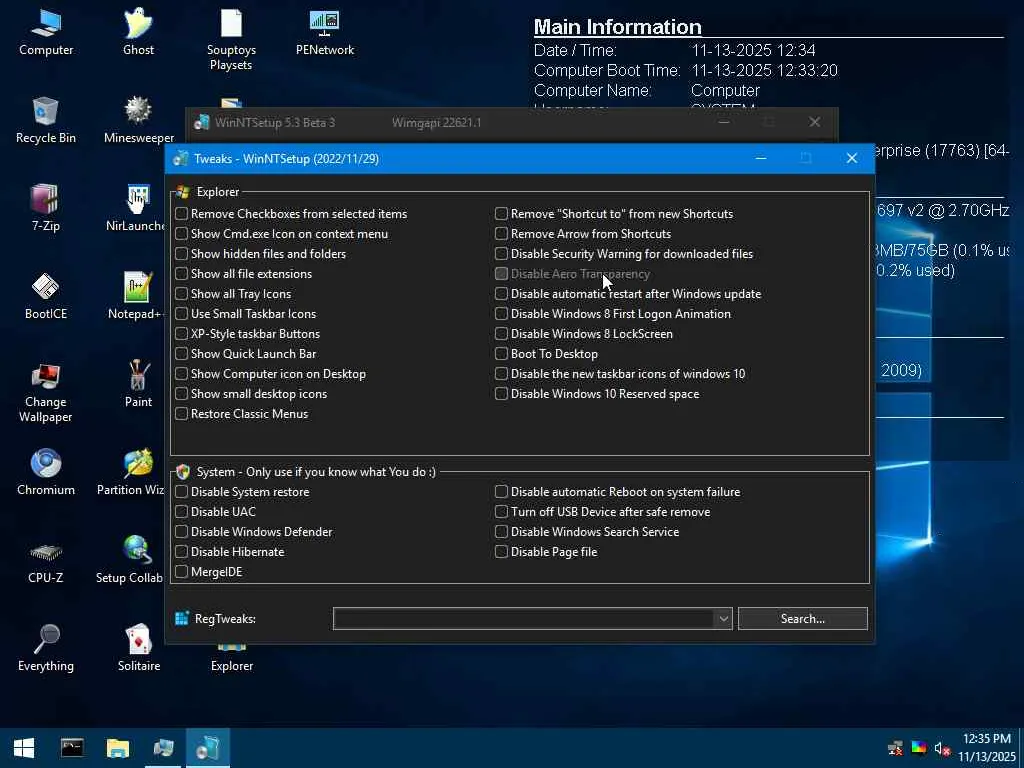Click the taskbar clock showing 12:35 PM

click(x=987, y=748)
